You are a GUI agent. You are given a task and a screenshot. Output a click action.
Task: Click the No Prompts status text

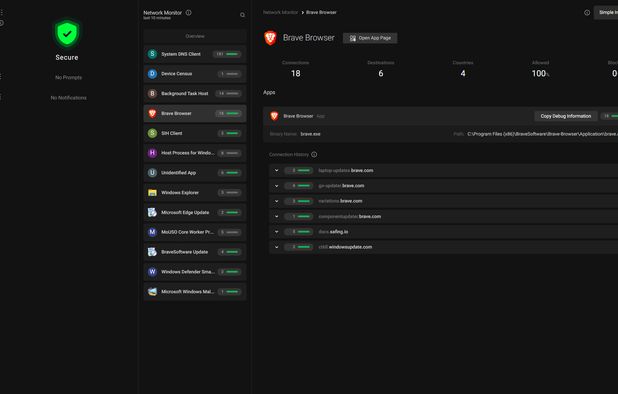click(69, 78)
